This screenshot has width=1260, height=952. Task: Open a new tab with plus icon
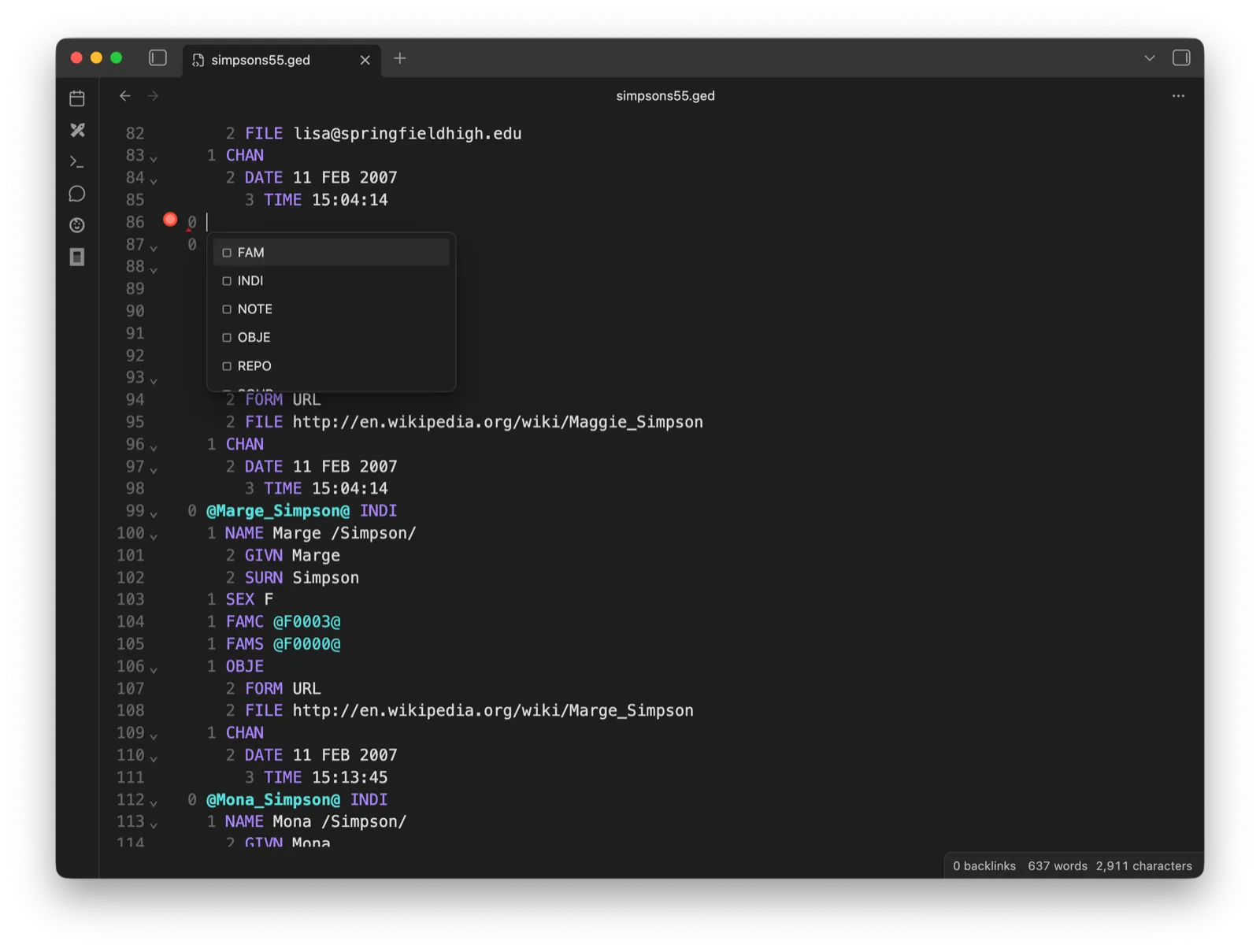(400, 58)
